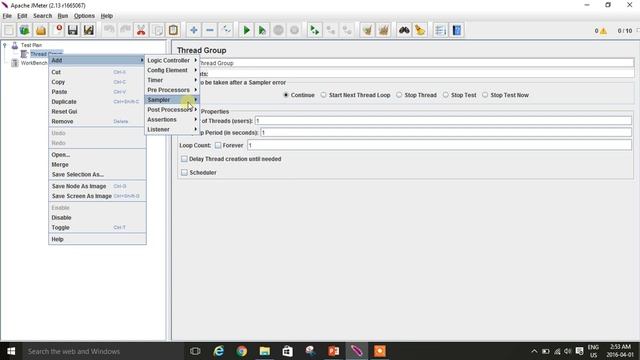Expand the Logic Controller submenu
This screenshot has height=360, width=640.
coord(172,60)
